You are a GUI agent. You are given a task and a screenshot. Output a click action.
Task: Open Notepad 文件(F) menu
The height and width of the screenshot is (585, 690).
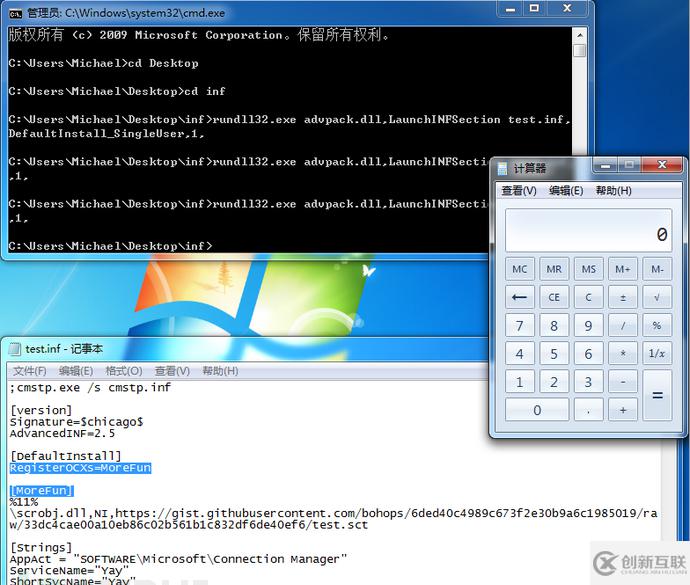29,371
